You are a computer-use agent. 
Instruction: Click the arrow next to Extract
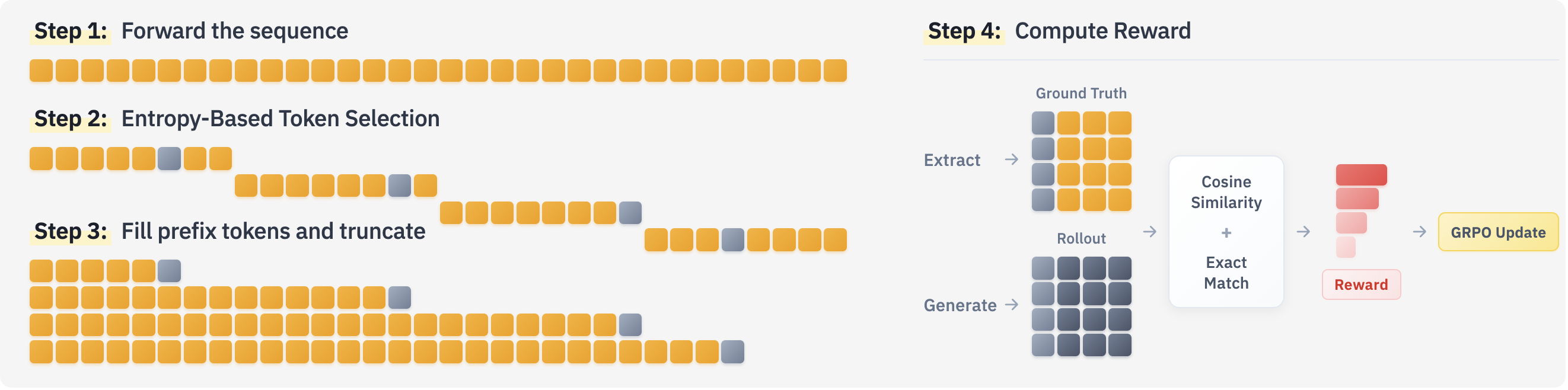(1012, 159)
